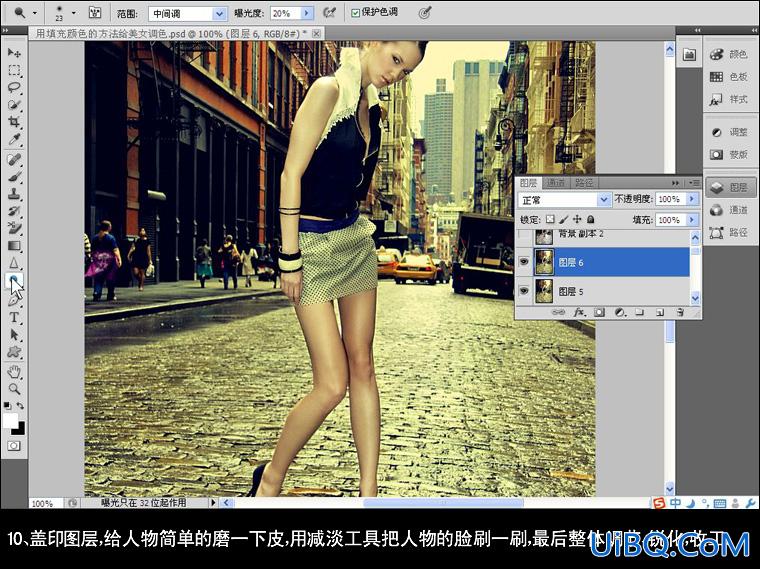
Task: Toggle lock all
Action: point(590,220)
